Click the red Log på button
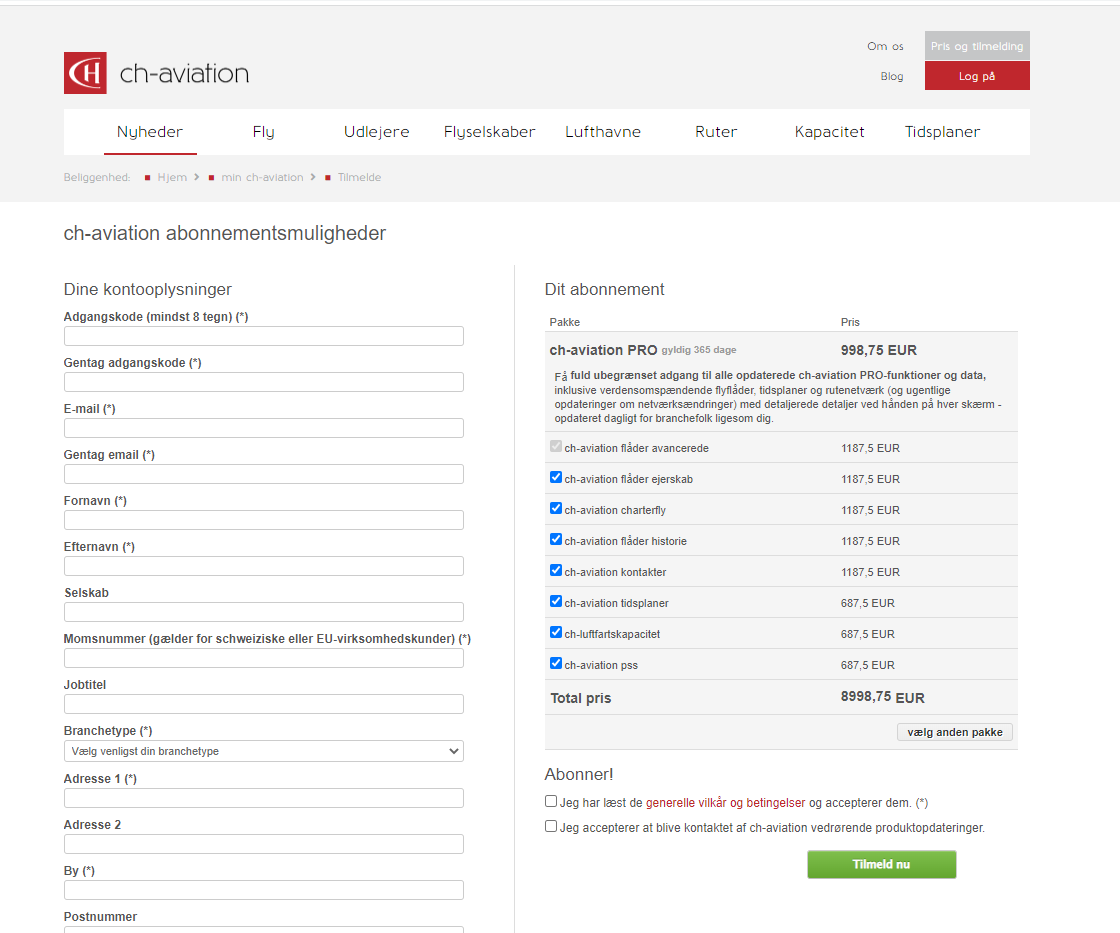This screenshot has height=933, width=1120. point(977,76)
